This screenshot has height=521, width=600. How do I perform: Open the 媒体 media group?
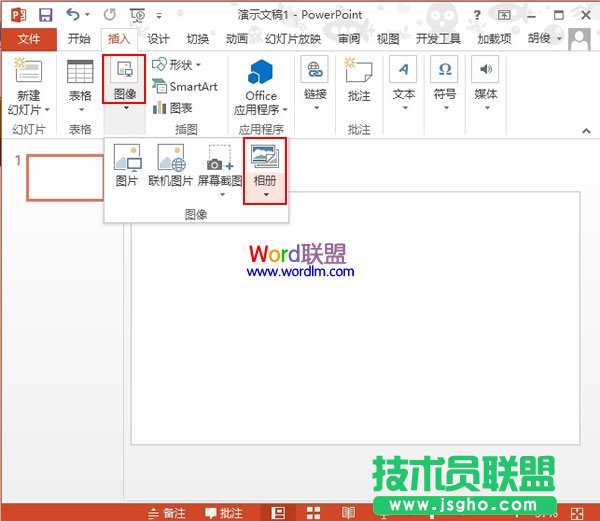485,83
